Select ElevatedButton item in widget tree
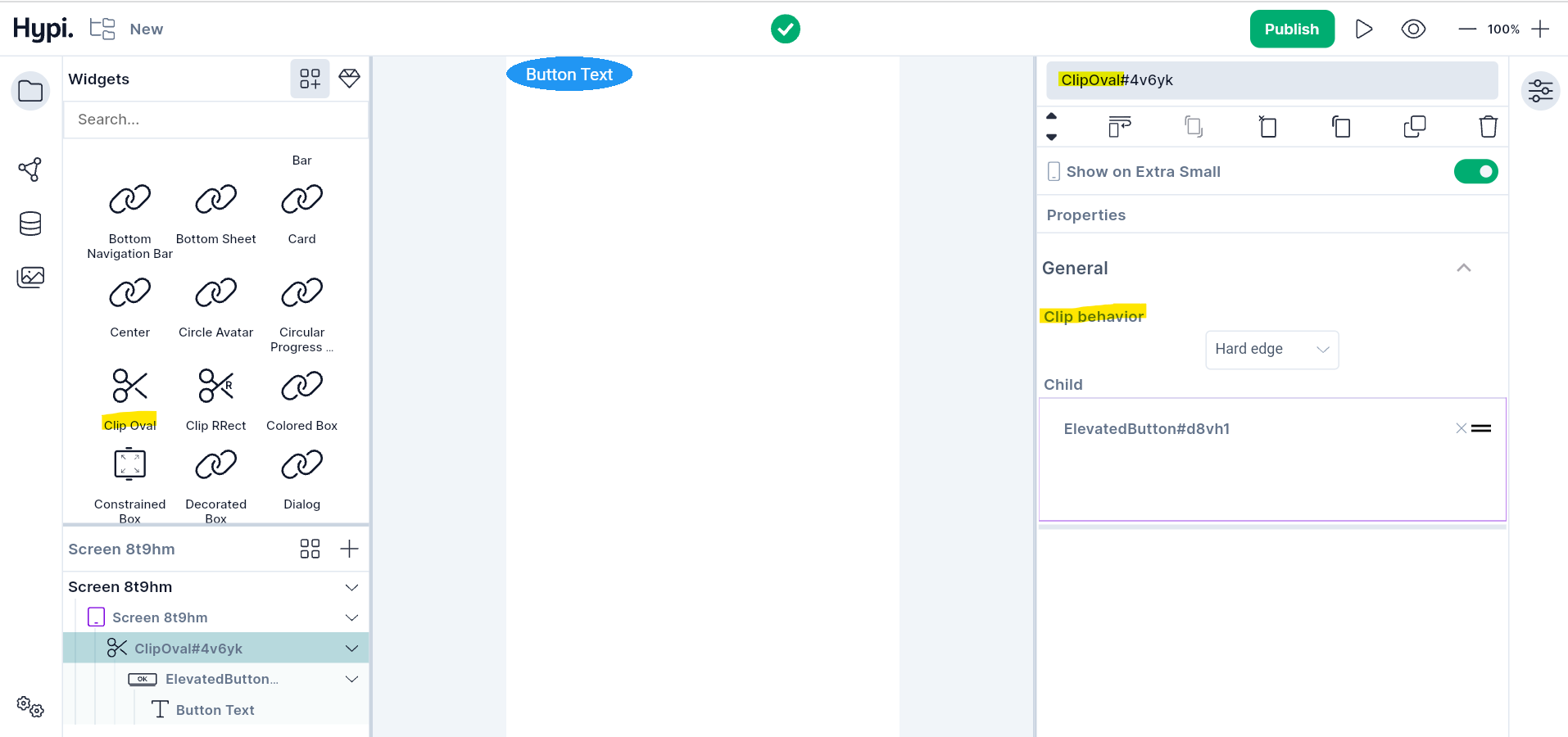The width and height of the screenshot is (1568, 737). click(221, 679)
